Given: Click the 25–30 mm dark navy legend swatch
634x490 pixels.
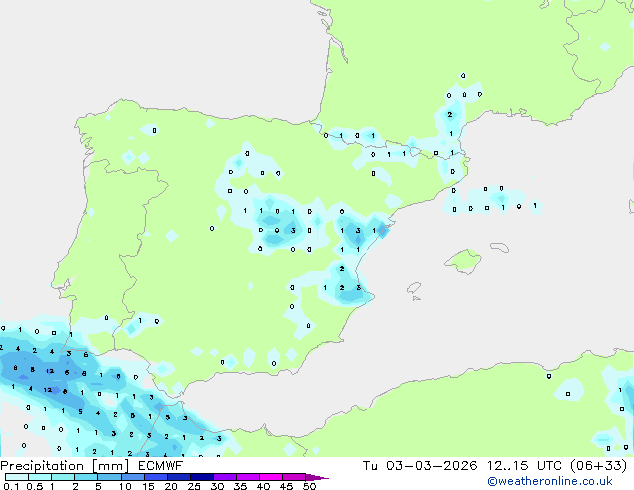Looking at the screenshot, I should tap(202, 477).
